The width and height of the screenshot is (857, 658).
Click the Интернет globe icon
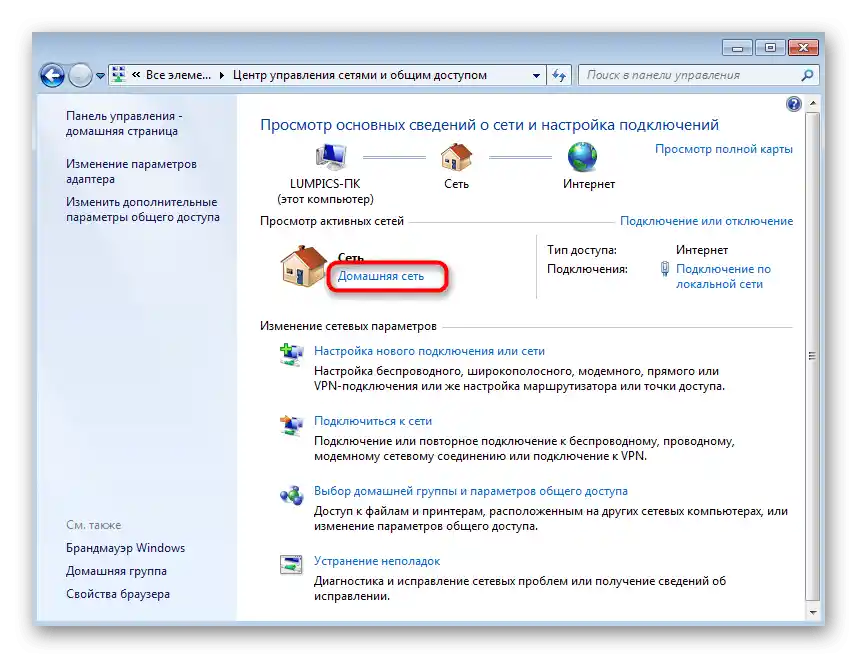coord(583,157)
